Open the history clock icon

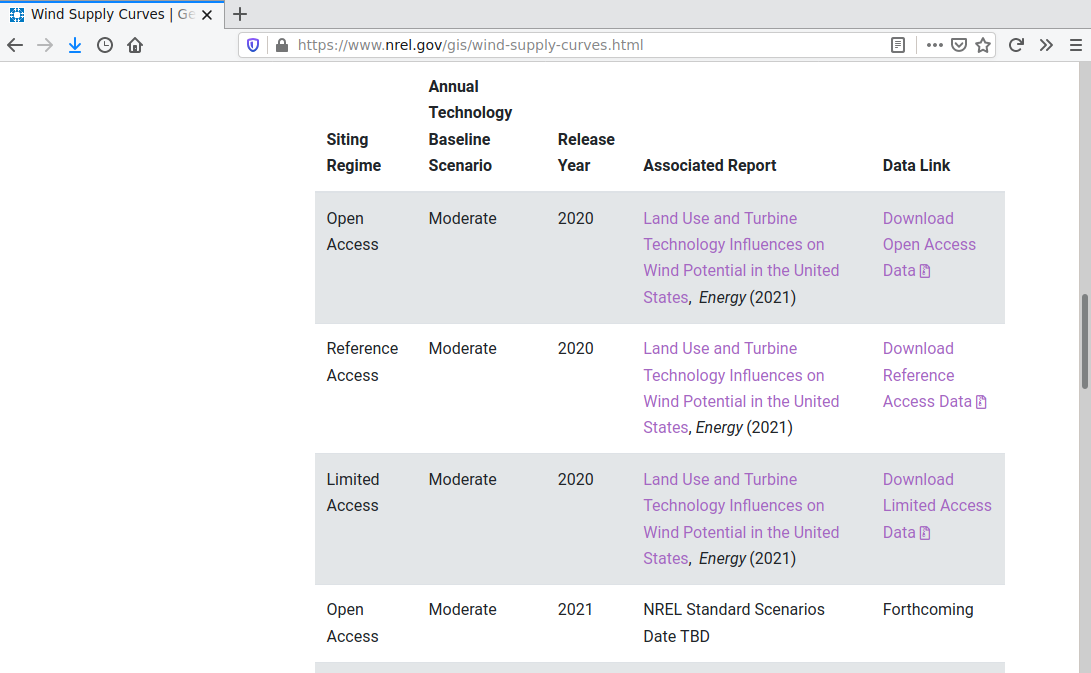pyautogui.click(x=105, y=45)
